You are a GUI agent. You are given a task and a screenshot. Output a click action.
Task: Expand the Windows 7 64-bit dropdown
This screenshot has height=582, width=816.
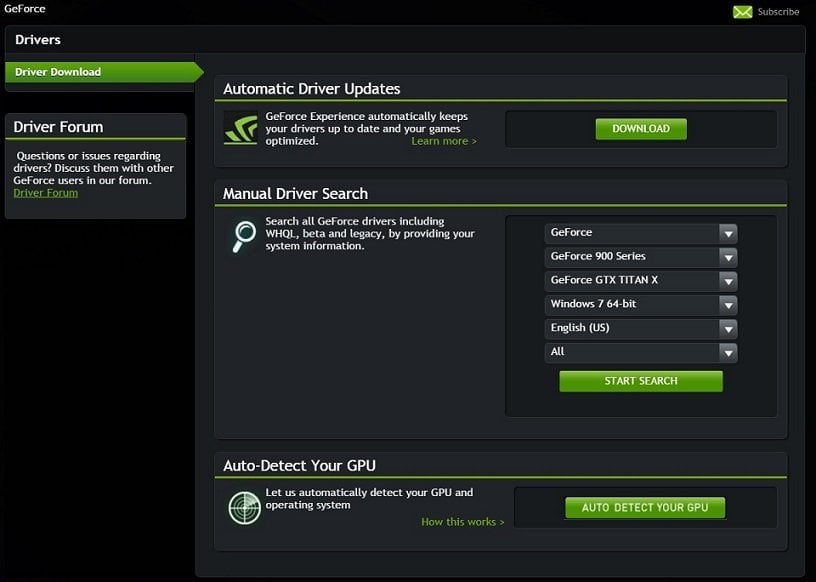click(641, 305)
